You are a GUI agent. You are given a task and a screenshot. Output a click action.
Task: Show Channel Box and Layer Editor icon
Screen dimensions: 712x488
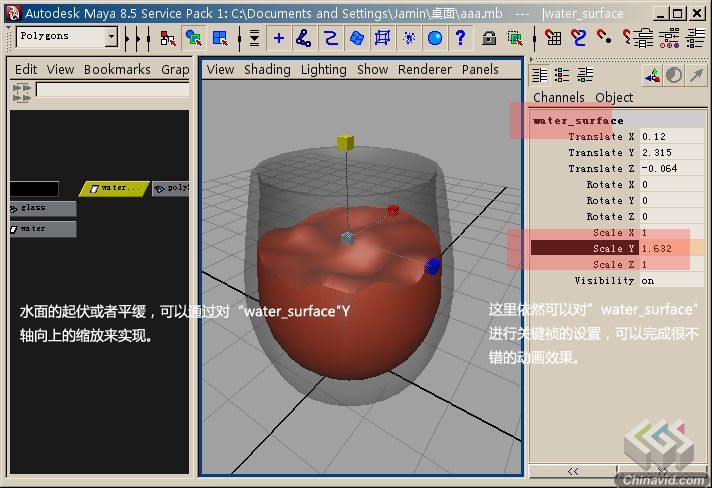[x=585, y=75]
